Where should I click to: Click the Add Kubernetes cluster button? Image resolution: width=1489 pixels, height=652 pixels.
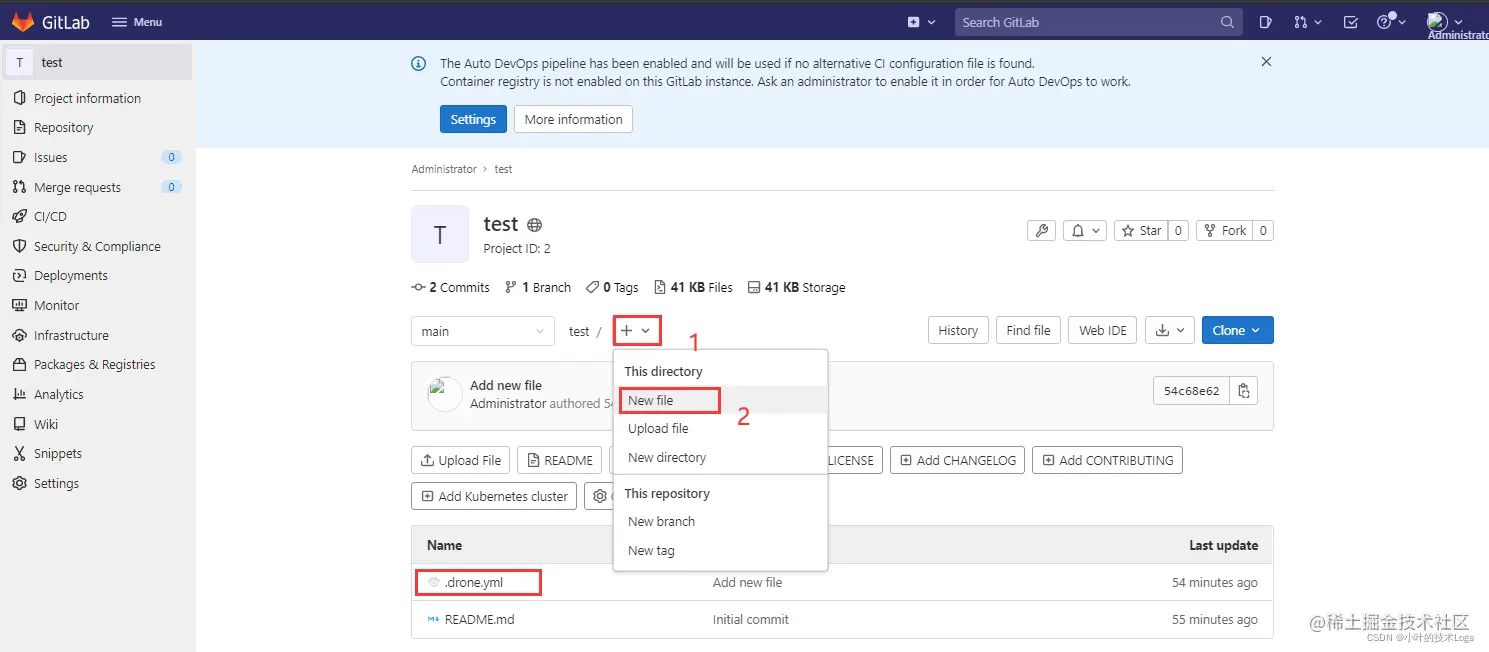click(494, 496)
